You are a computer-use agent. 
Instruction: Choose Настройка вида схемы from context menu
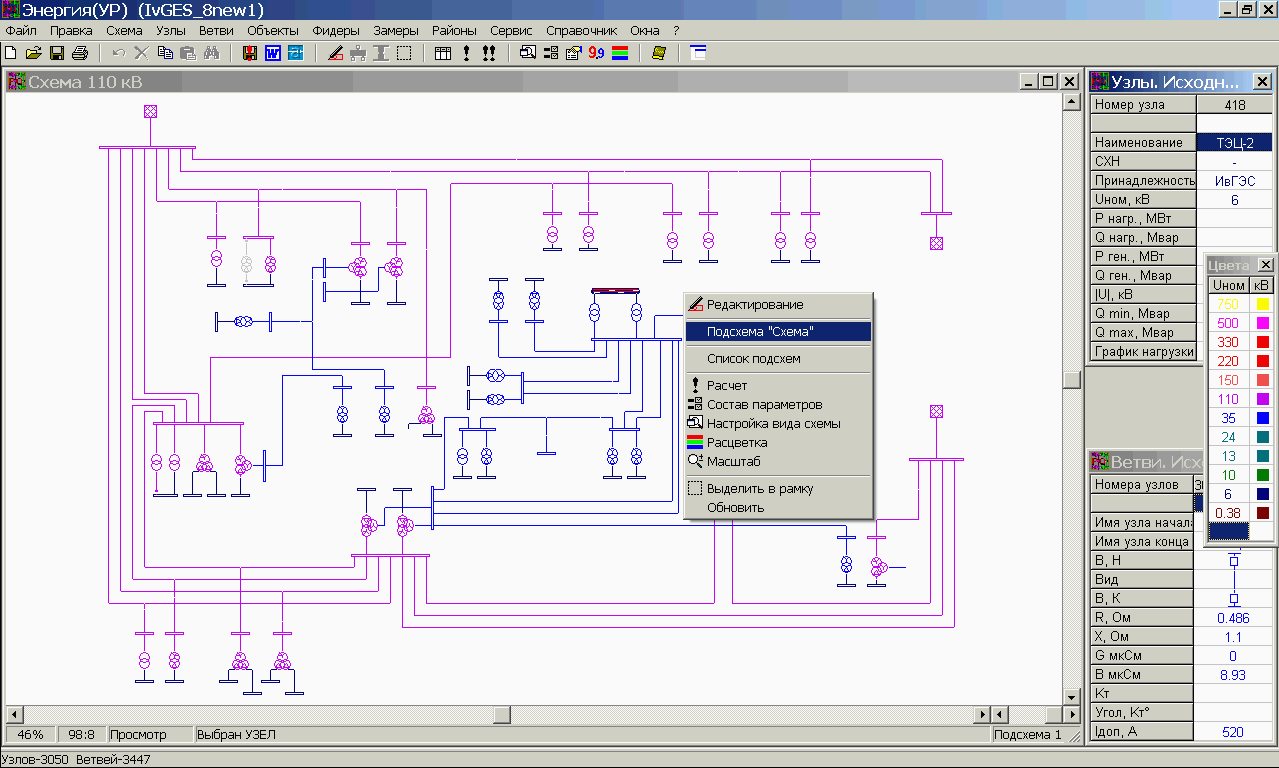click(773, 423)
